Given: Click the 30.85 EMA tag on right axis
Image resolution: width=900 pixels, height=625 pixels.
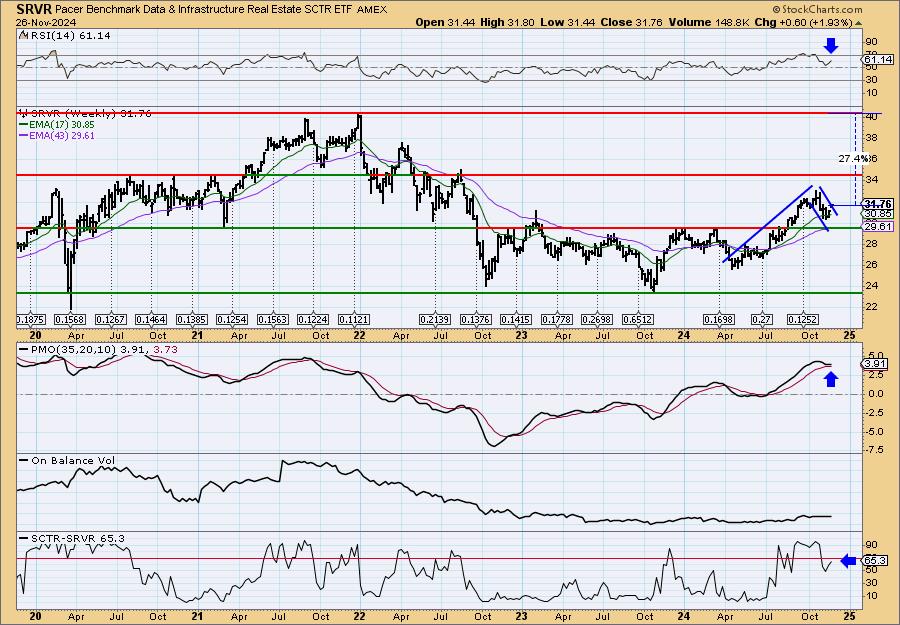Looking at the screenshot, I should click(x=878, y=213).
